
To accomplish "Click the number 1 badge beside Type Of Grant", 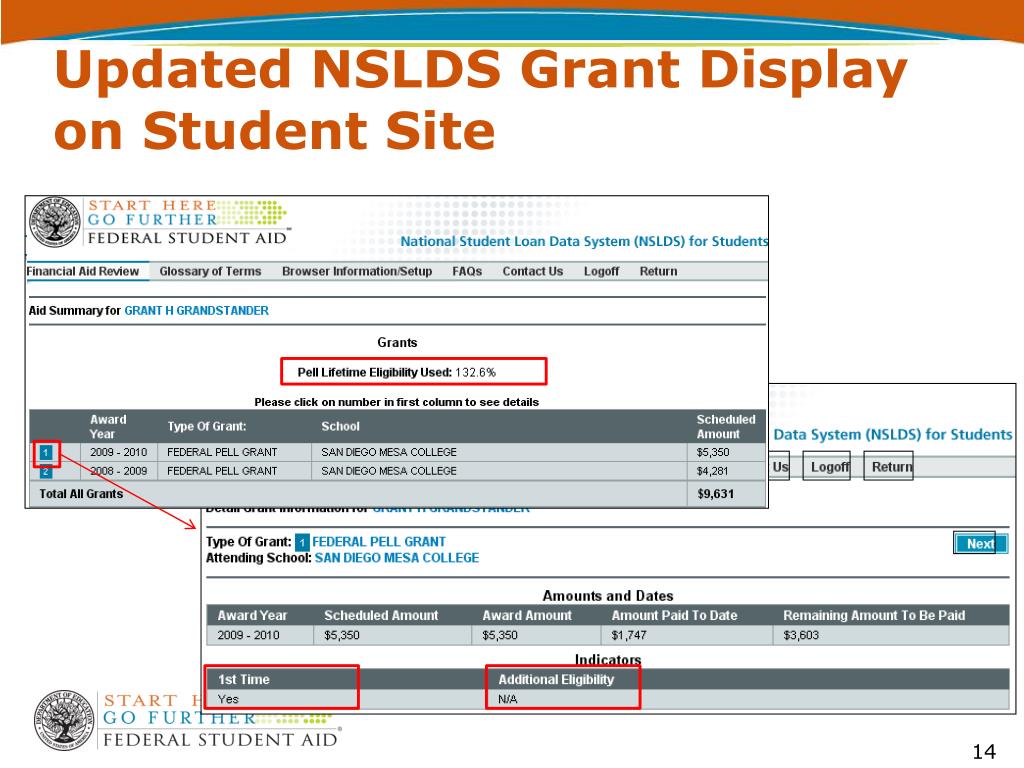I will pyautogui.click(x=302, y=542).
